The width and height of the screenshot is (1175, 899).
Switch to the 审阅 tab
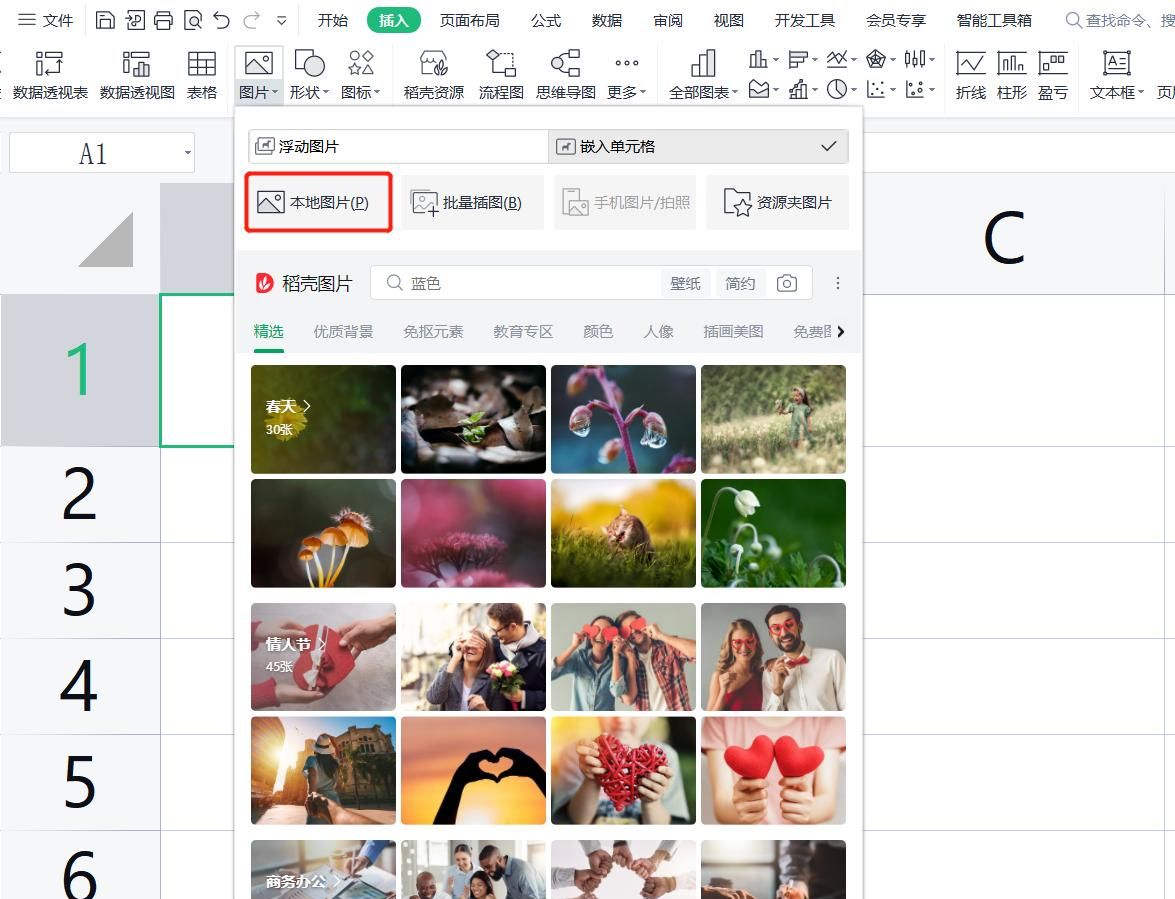click(668, 20)
